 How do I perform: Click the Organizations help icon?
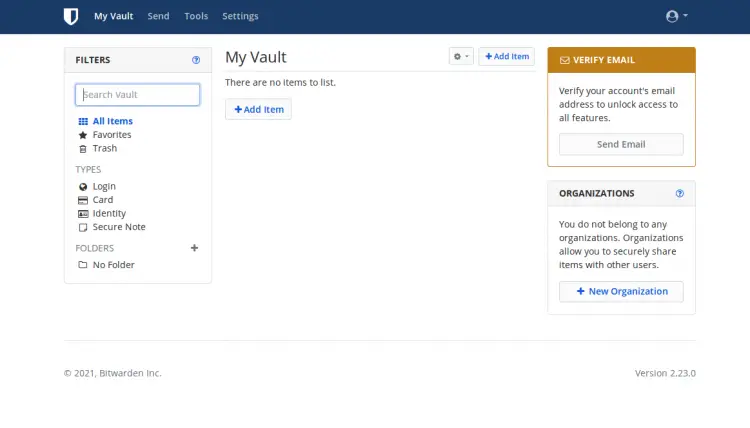click(x=680, y=193)
